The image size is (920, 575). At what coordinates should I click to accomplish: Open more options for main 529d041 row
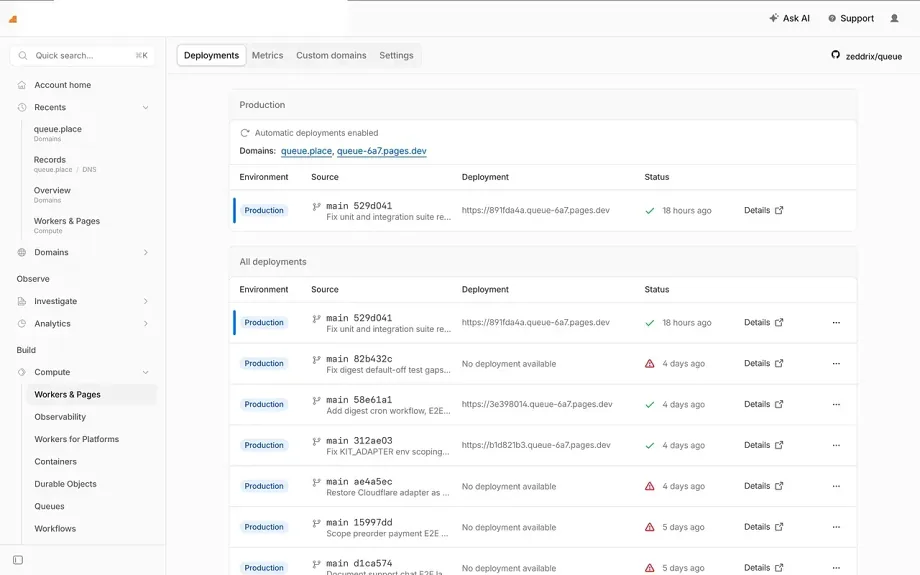(836, 323)
